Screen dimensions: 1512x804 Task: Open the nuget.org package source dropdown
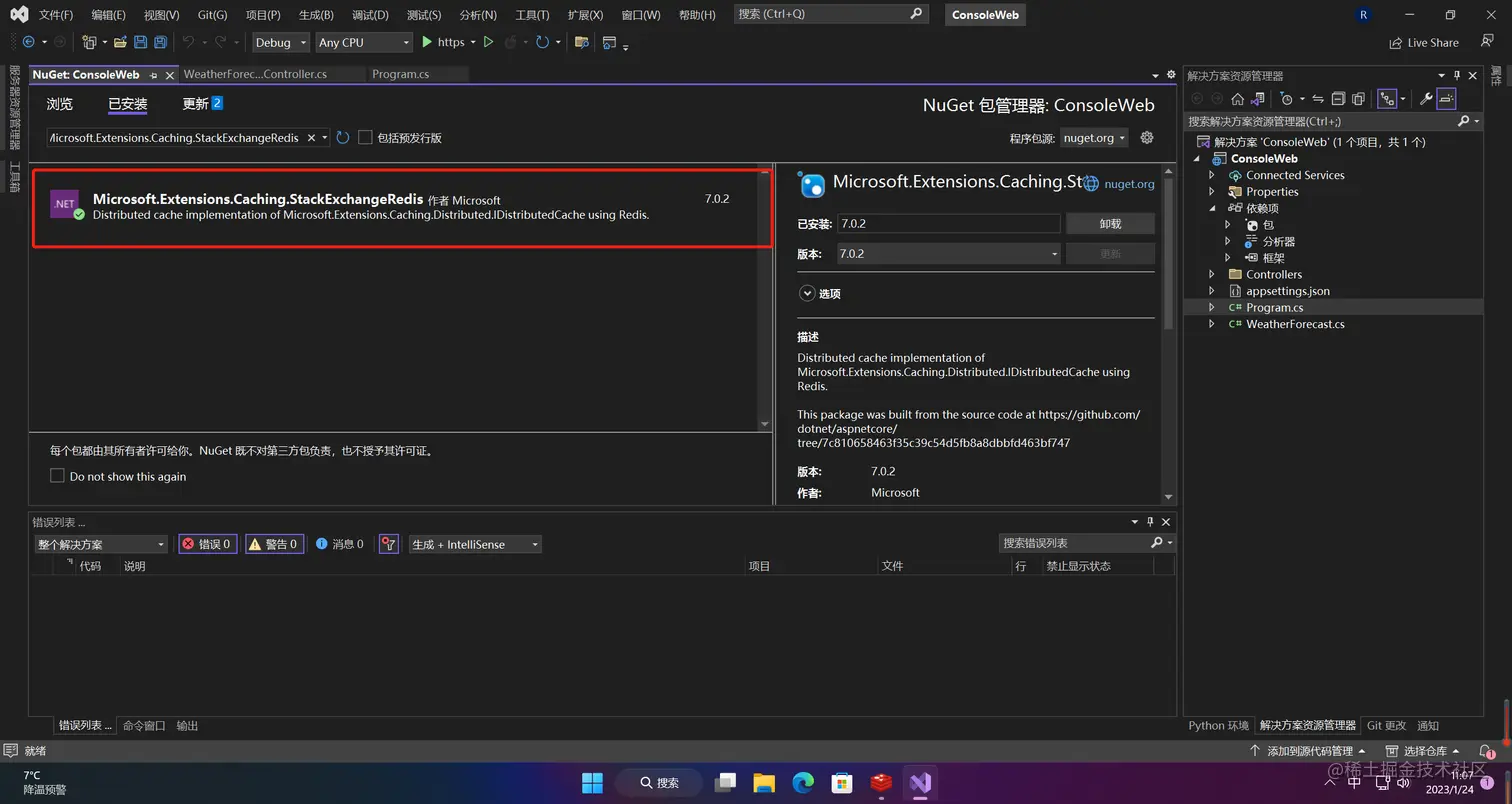click(x=1094, y=138)
